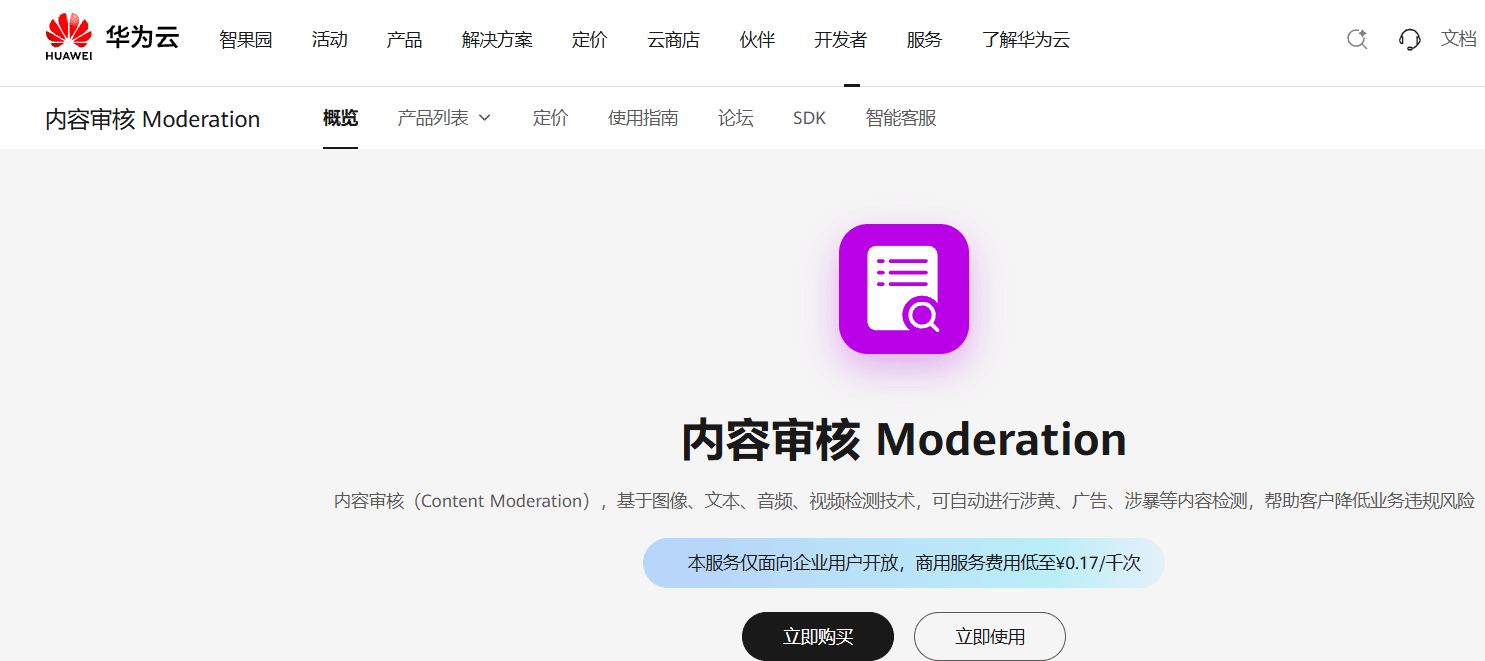Open the 云商店 menu
This screenshot has height=661, width=1485.
pyautogui.click(x=673, y=40)
